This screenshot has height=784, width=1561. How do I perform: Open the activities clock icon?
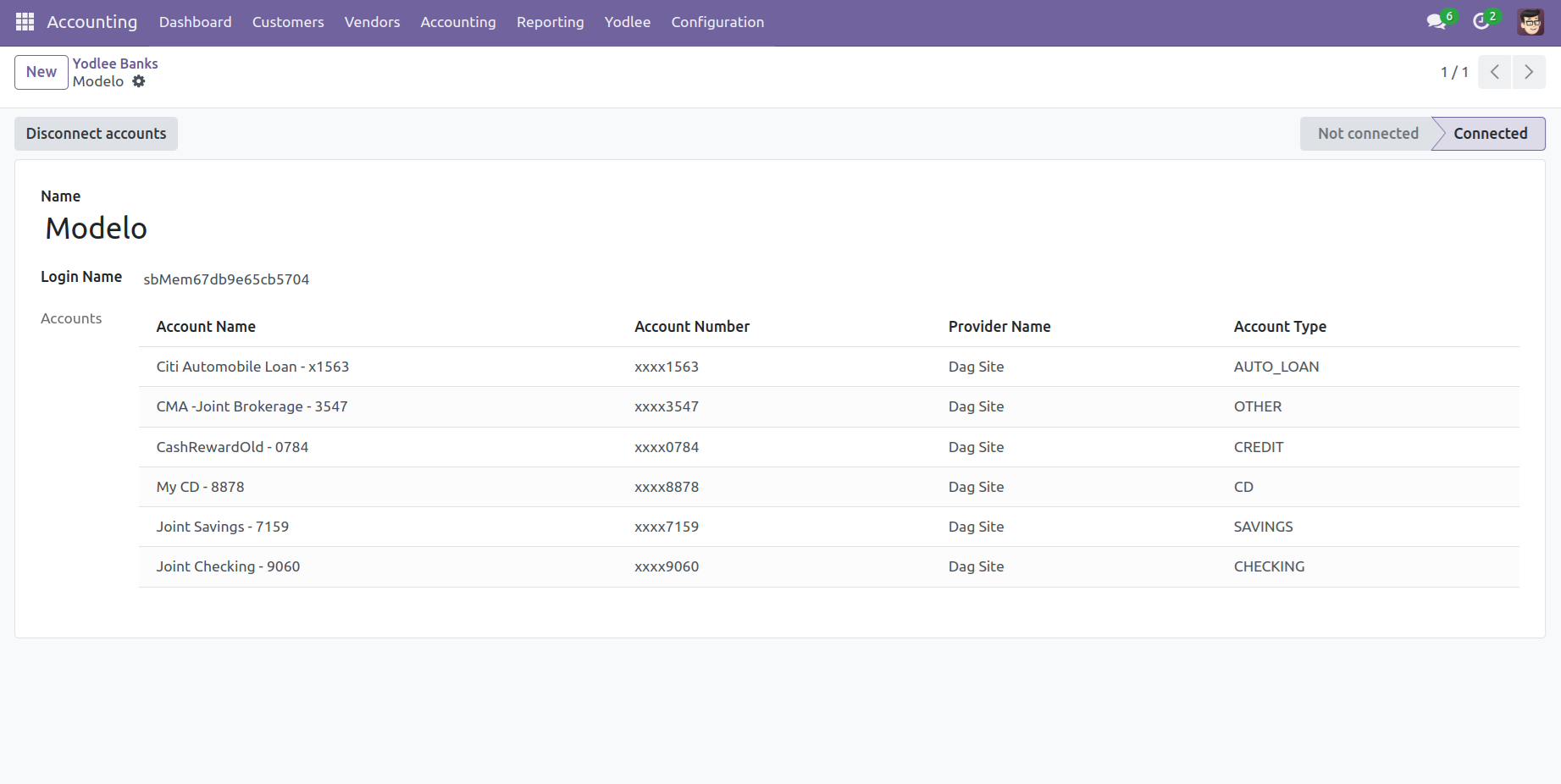(1481, 22)
